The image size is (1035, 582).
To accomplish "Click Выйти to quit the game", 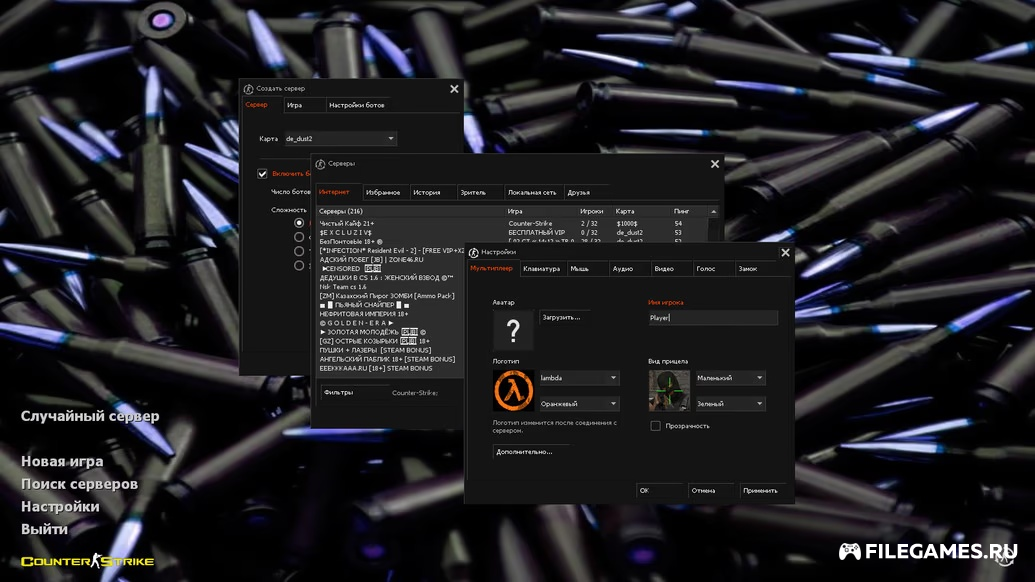I will pos(44,529).
